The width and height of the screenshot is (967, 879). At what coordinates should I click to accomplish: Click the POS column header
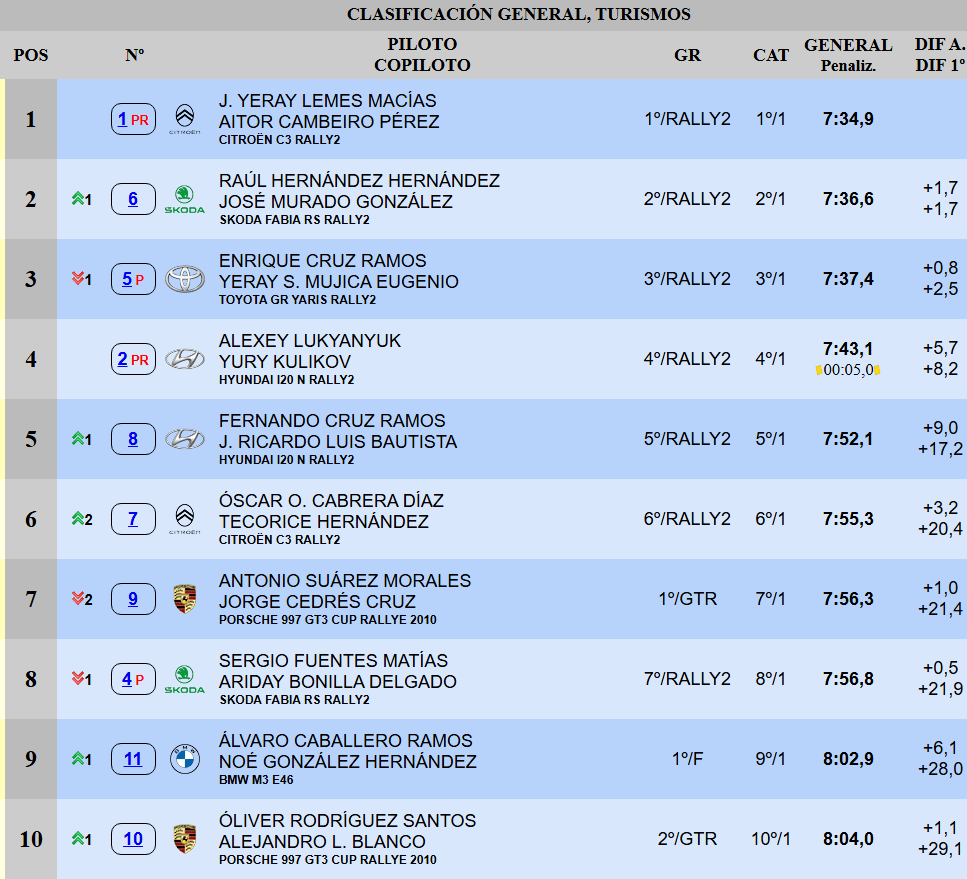(x=31, y=55)
